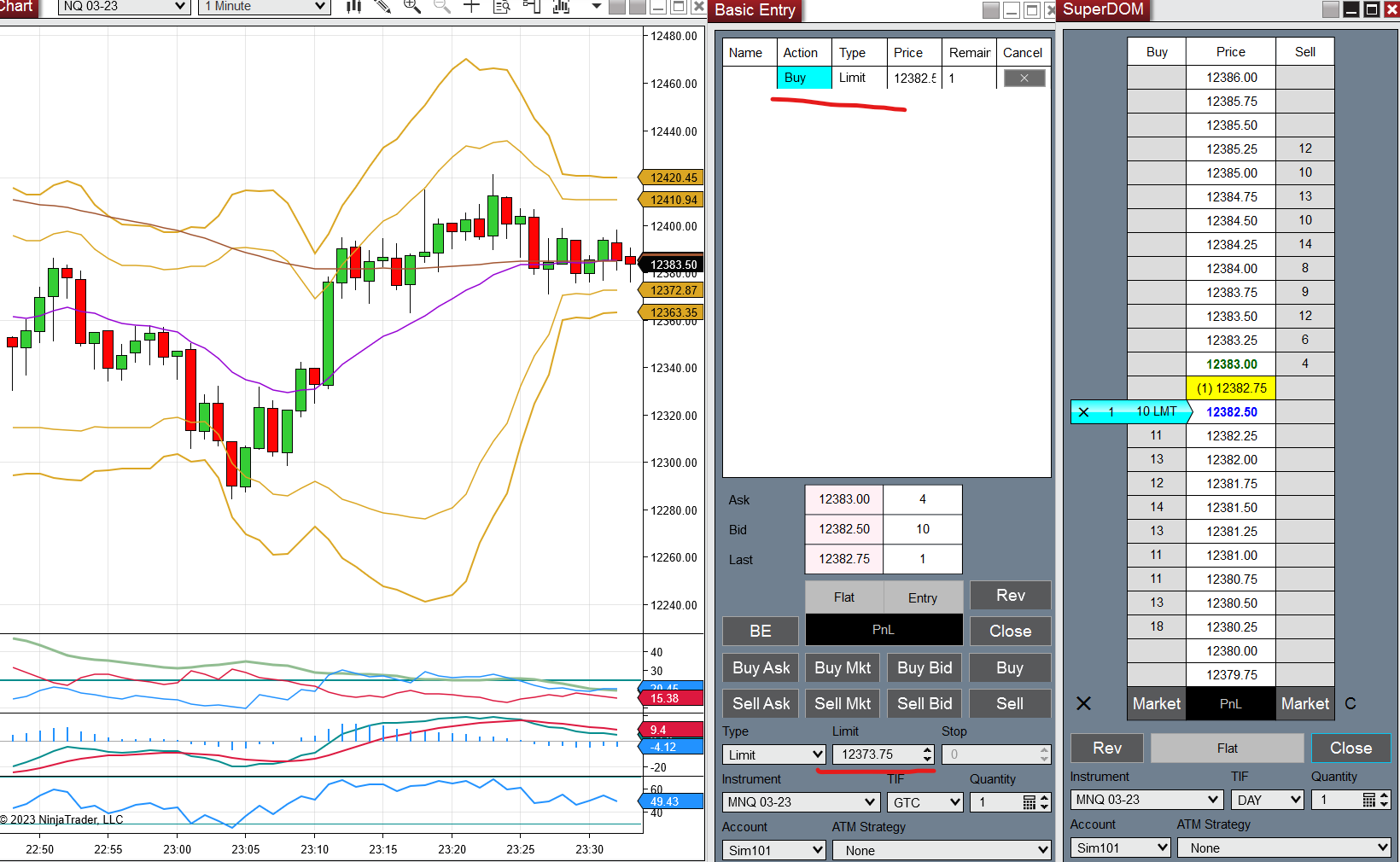Click the SuperDOM Flat button
The image size is (1400, 862).
click(x=1228, y=748)
